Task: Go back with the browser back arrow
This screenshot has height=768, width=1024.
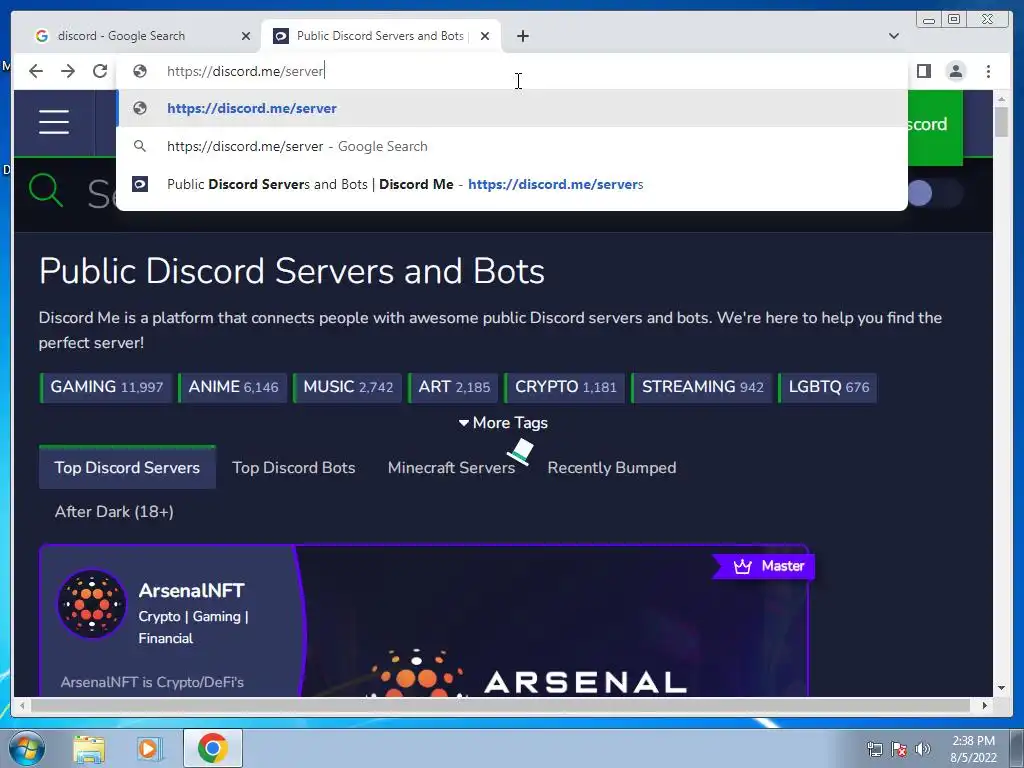Action: [x=36, y=71]
